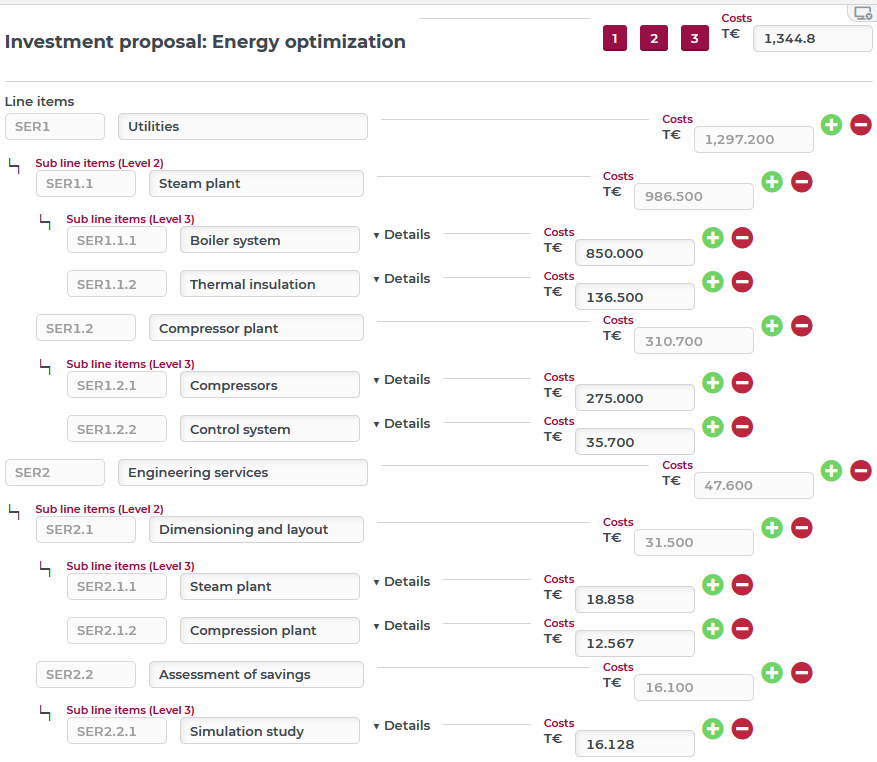This screenshot has width=877, height=762.
Task: Click the Dimensioning and layout field
Action: (256, 529)
